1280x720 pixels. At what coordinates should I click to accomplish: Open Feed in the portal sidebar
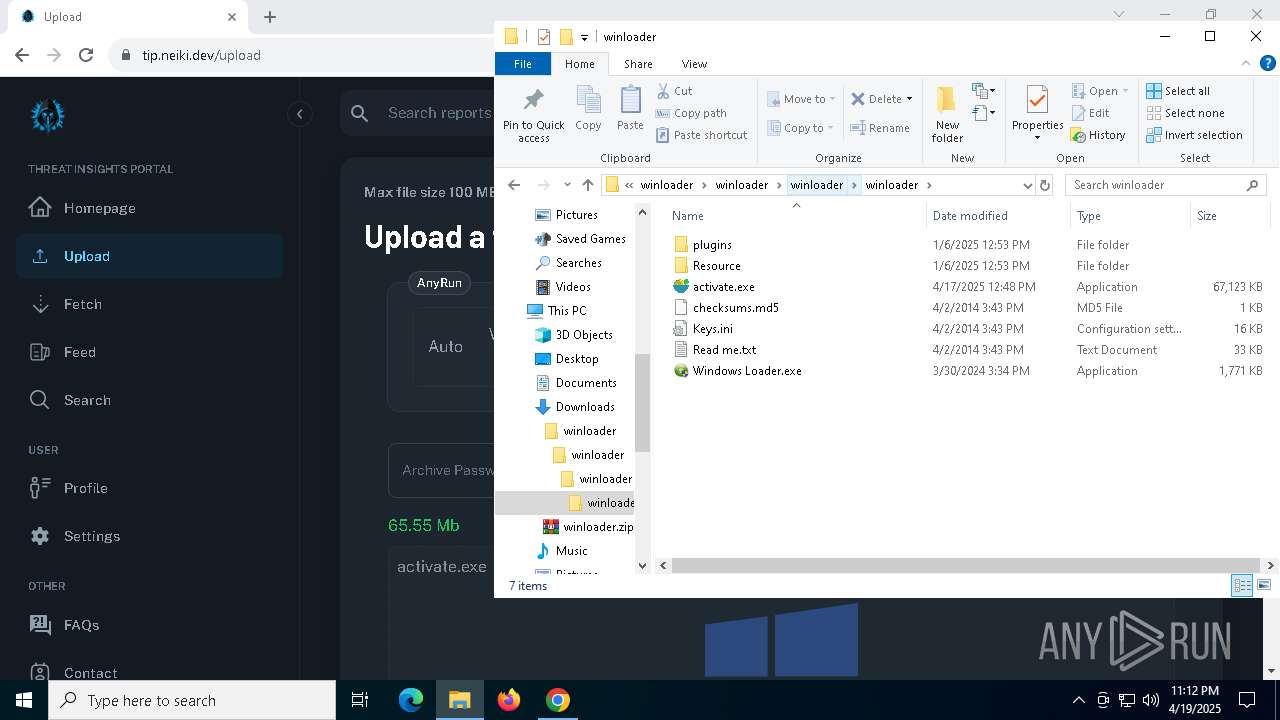point(80,352)
